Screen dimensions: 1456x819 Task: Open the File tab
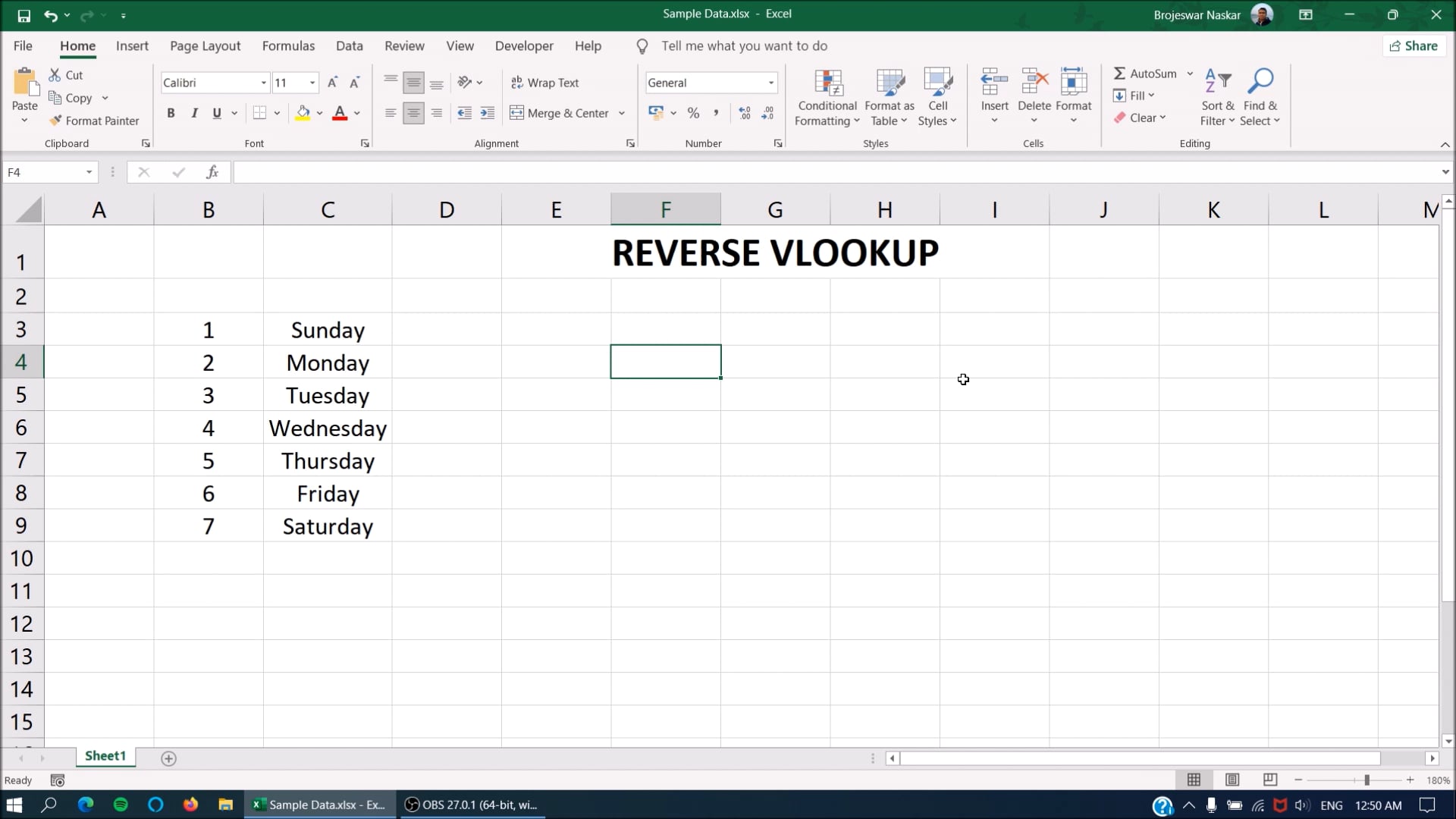tap(23, 45)
